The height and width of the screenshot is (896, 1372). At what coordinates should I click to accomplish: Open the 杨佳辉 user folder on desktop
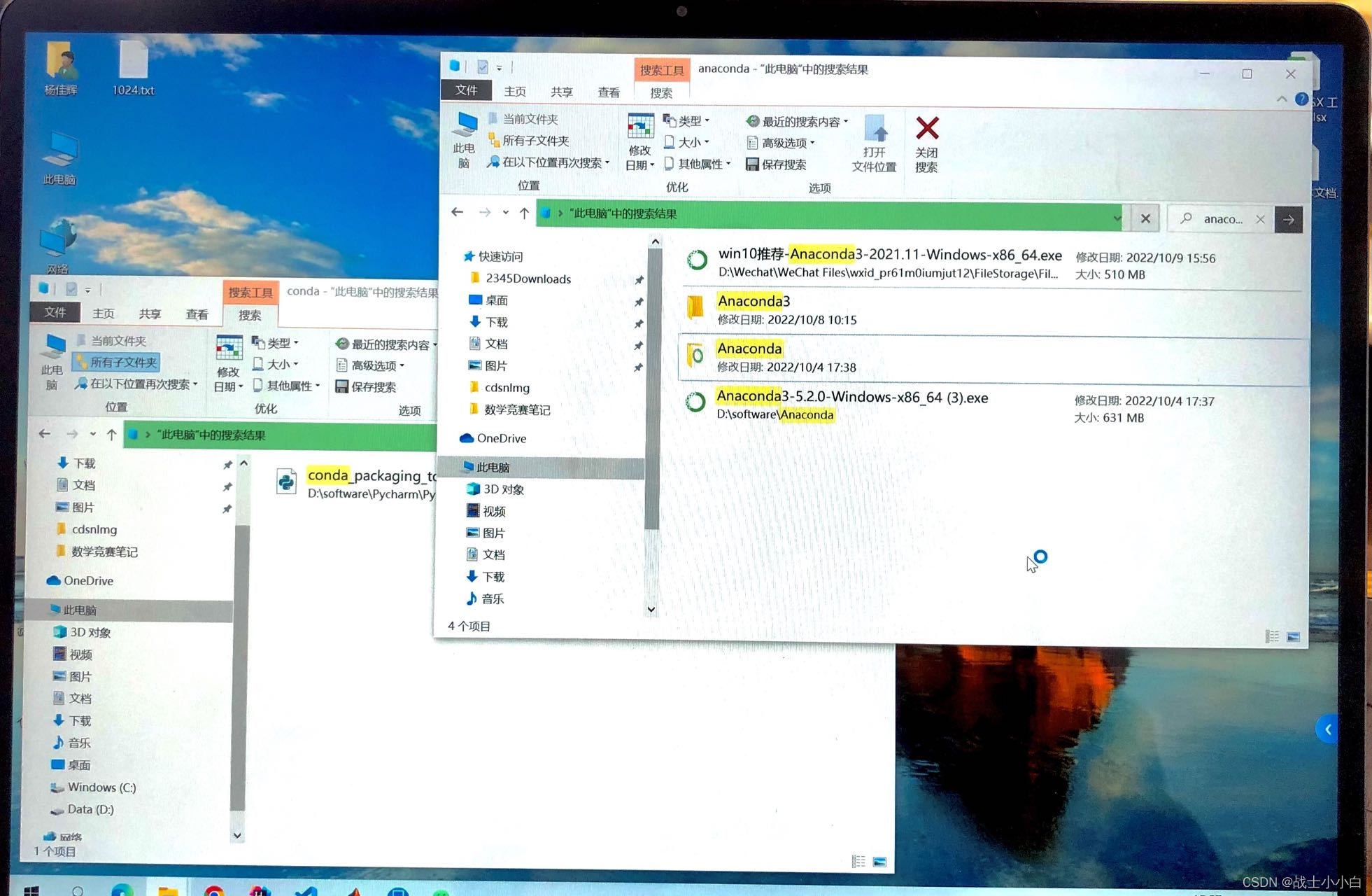point(61,68)
